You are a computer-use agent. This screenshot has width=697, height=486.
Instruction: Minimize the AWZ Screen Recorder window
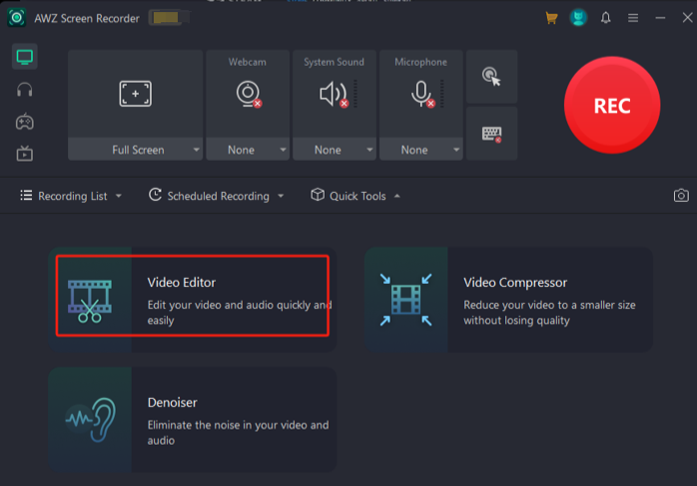point(660,18)
